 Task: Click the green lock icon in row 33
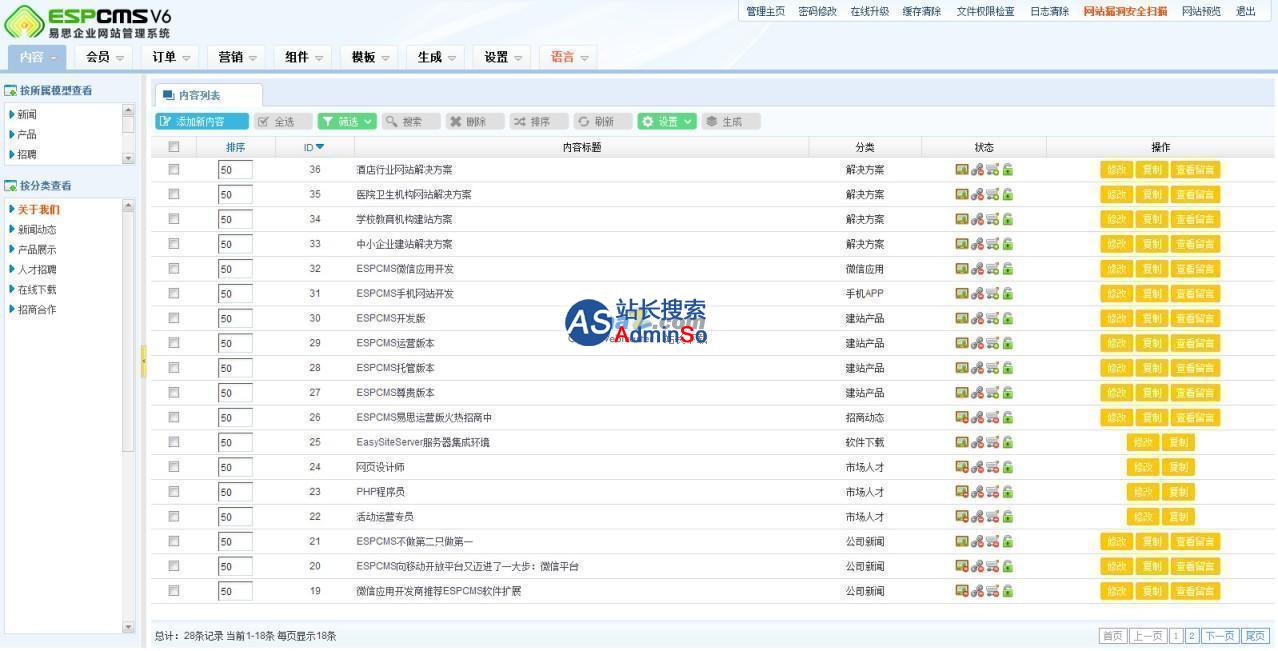1007,244
